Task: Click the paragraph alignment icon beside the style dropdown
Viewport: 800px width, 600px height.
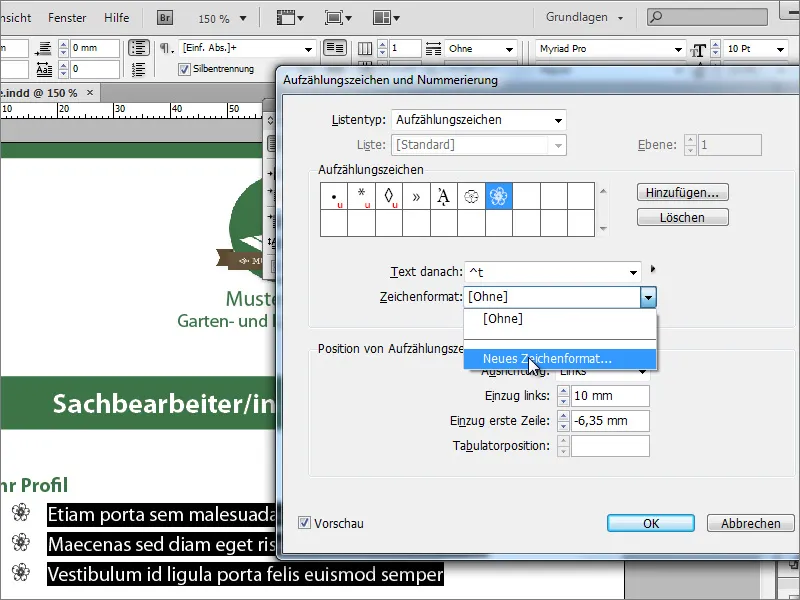Action: (335, 48)
